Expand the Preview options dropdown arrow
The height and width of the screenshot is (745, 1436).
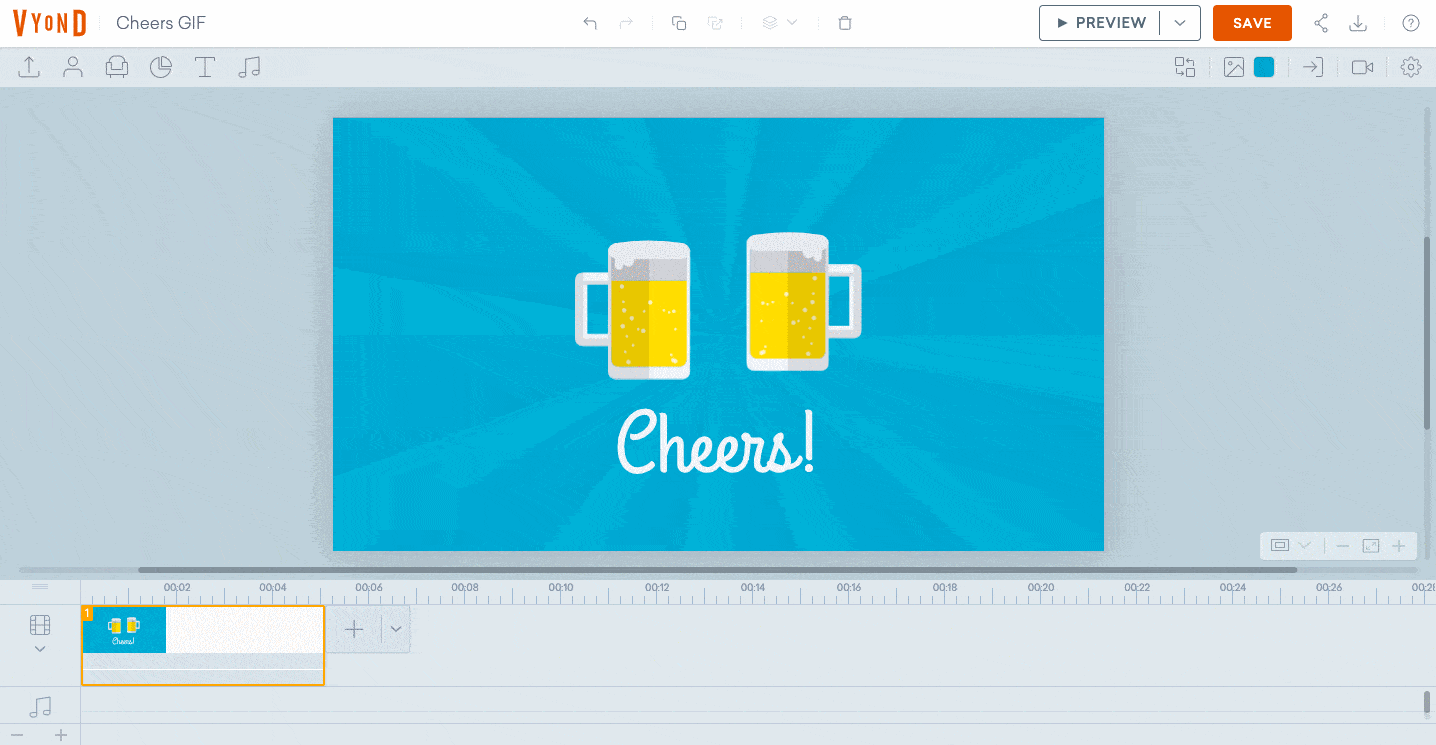click(x=1180, y=23)
